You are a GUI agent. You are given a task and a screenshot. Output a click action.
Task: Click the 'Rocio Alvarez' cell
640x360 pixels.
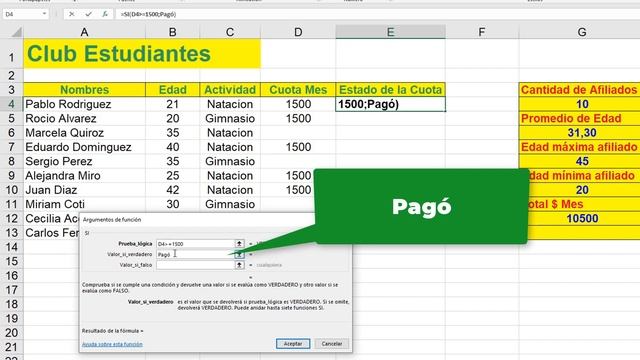[x=84, y=118]
